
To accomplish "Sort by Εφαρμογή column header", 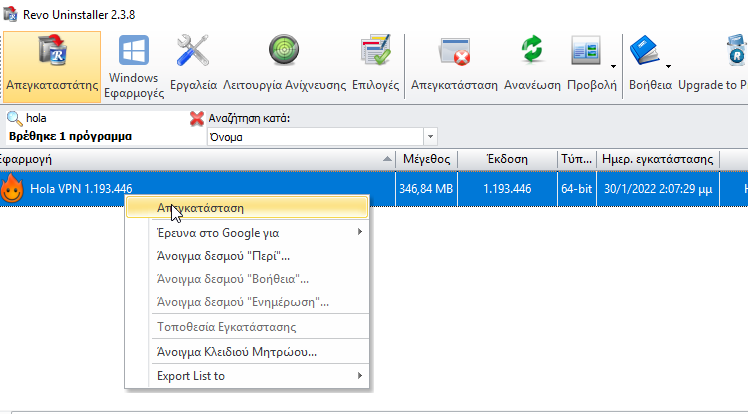I will coord(197,159).
